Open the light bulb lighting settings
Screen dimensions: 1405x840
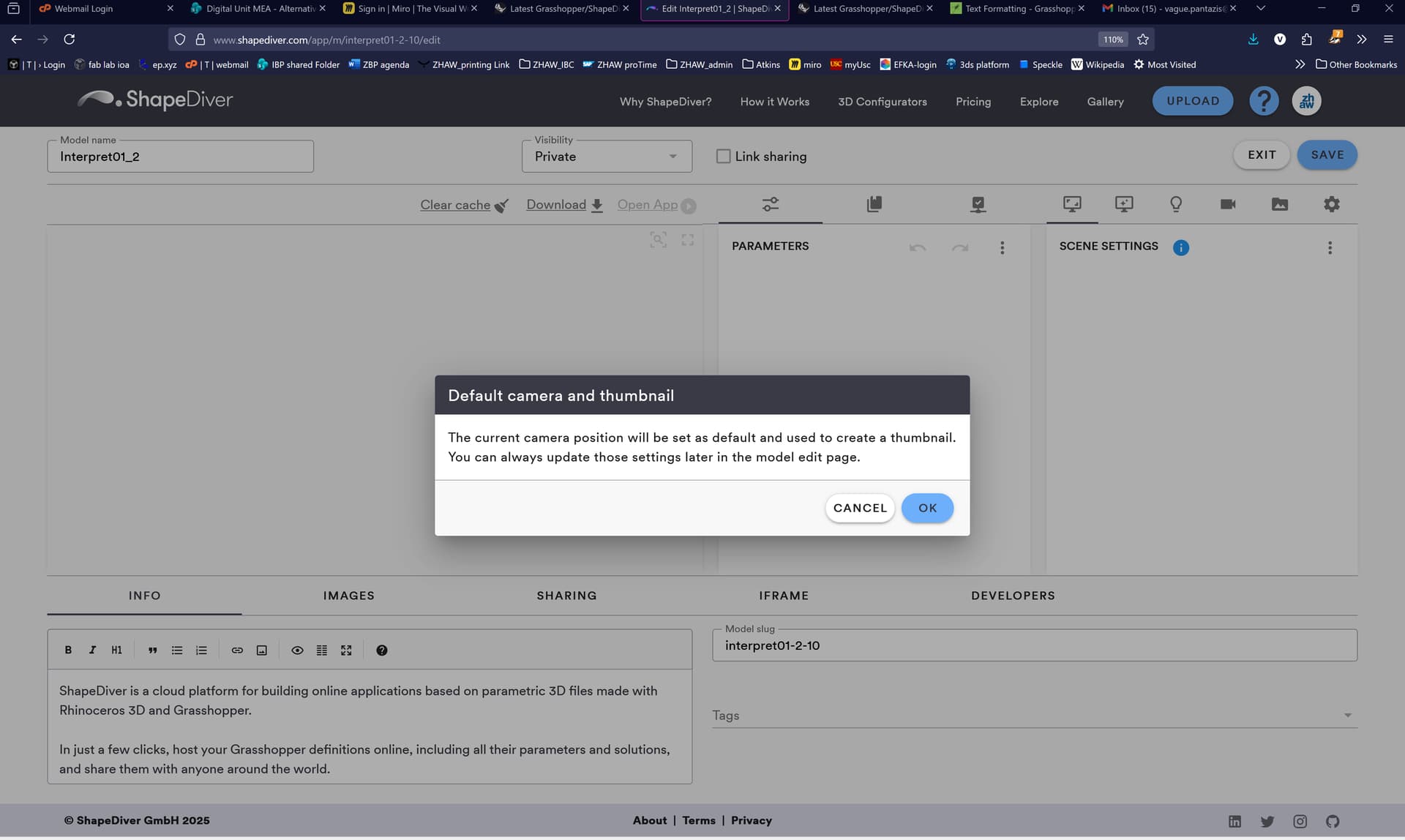coord(1175,204)
